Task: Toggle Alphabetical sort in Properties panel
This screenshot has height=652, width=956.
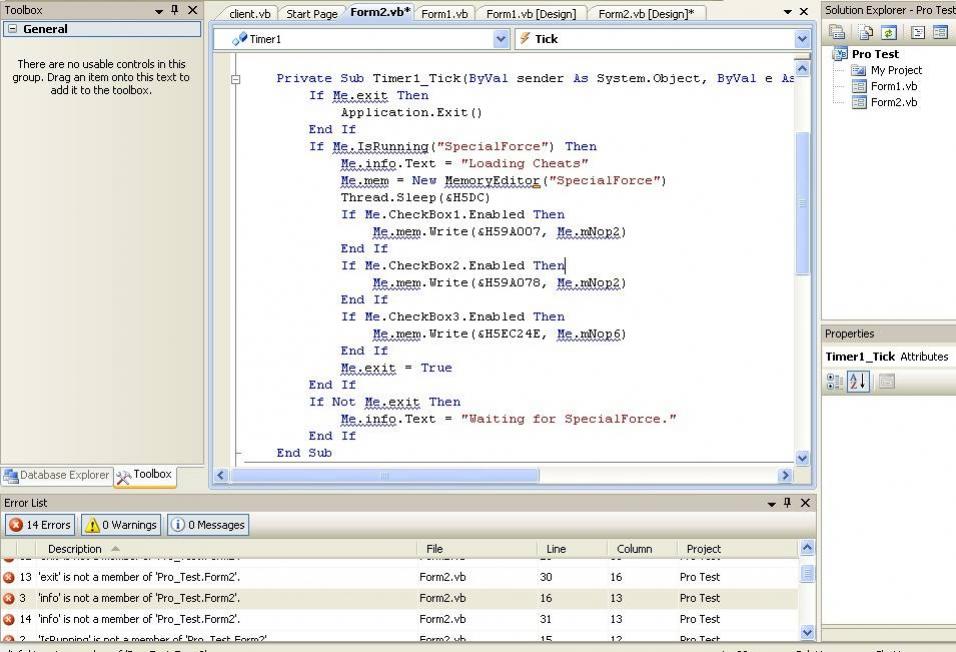Action: [x=858, y=382]
